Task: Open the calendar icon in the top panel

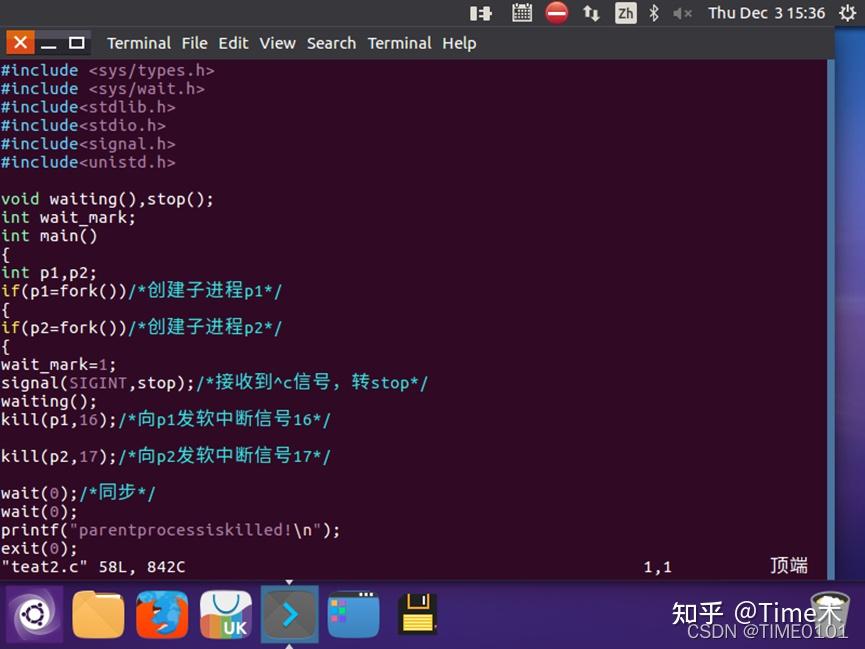Action: 521,13
